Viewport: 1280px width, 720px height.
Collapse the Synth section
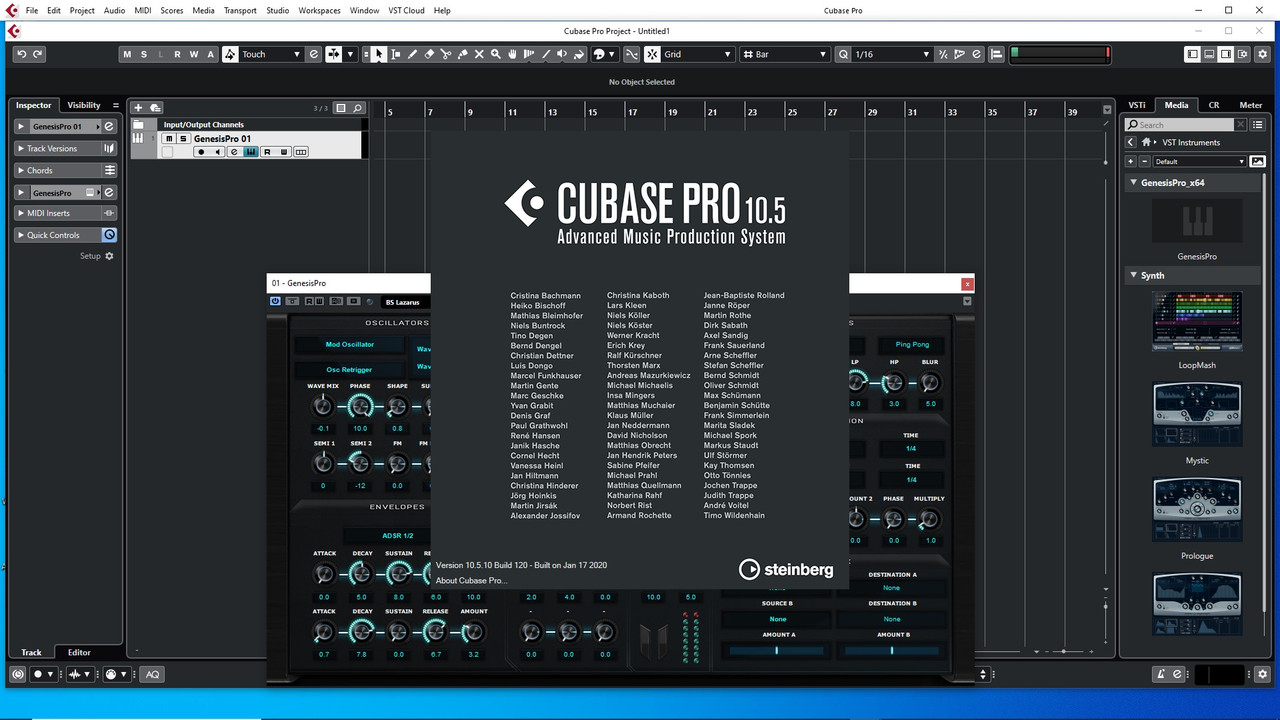click(x=1133, y=275)
